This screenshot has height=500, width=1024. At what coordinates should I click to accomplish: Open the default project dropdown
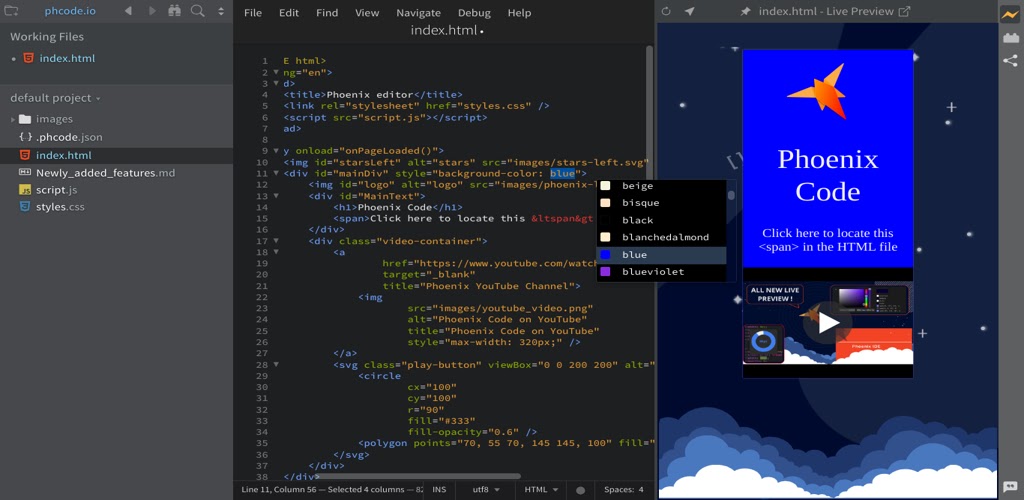point(56,98)
